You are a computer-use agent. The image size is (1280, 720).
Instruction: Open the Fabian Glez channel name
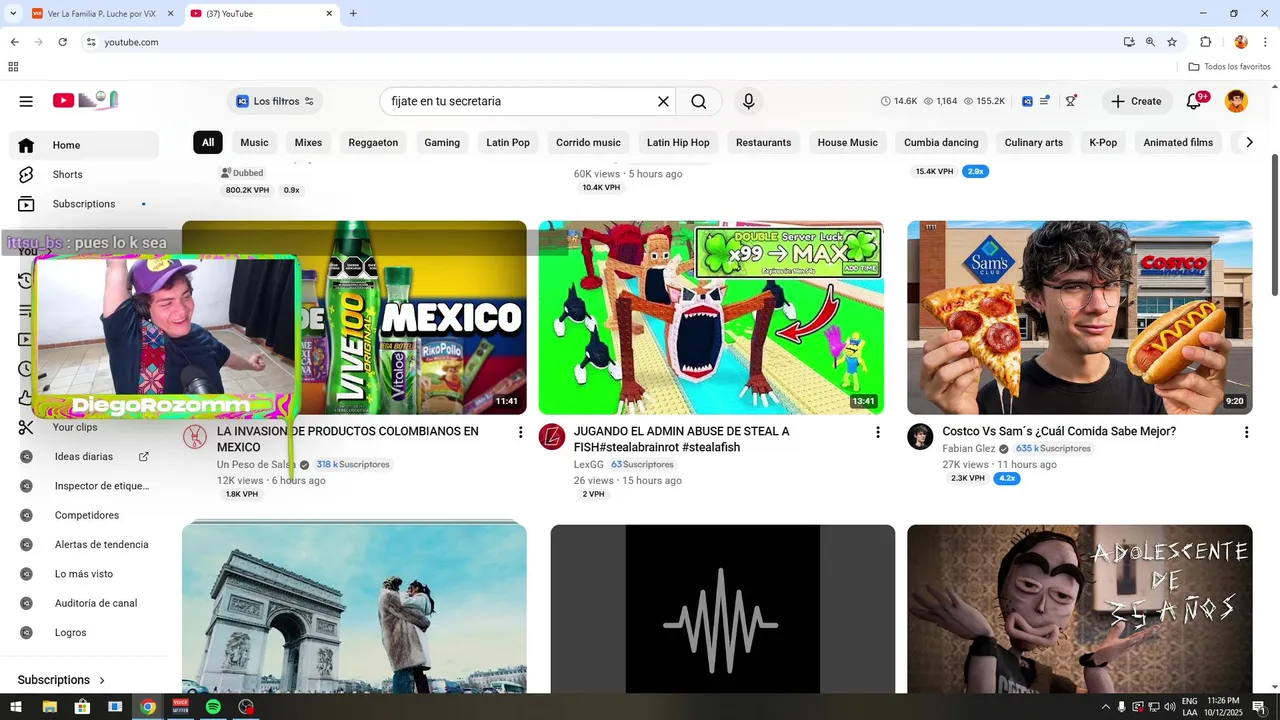969,449
